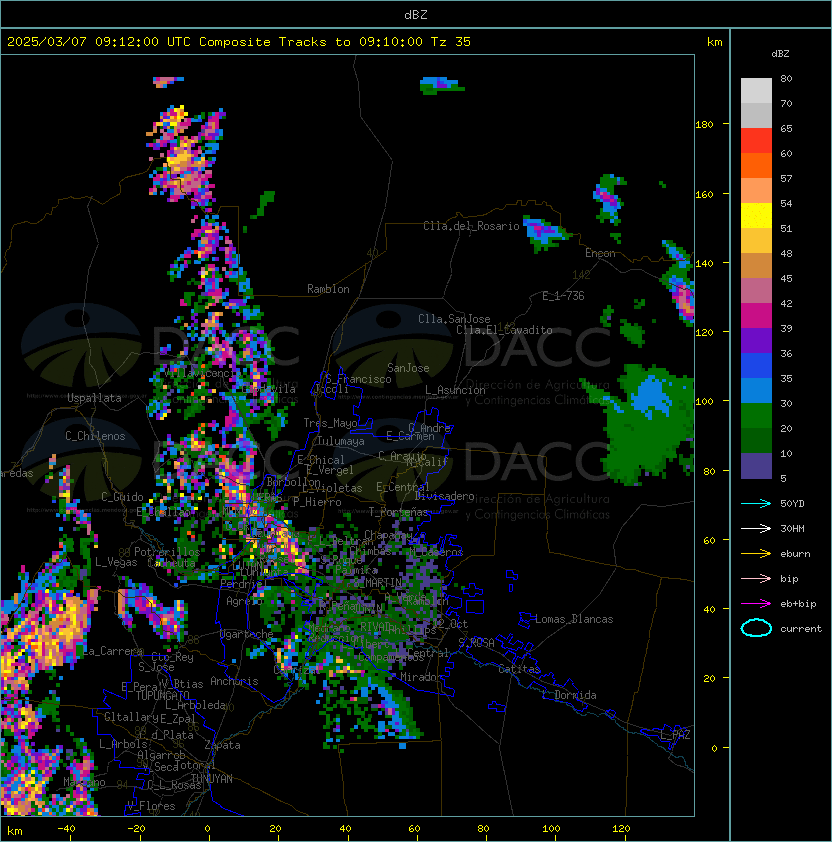This screenshot has height=842, width=832.
Task: Click the cyan 50YD track arrow in legend
Action: (x=756, y=503)
